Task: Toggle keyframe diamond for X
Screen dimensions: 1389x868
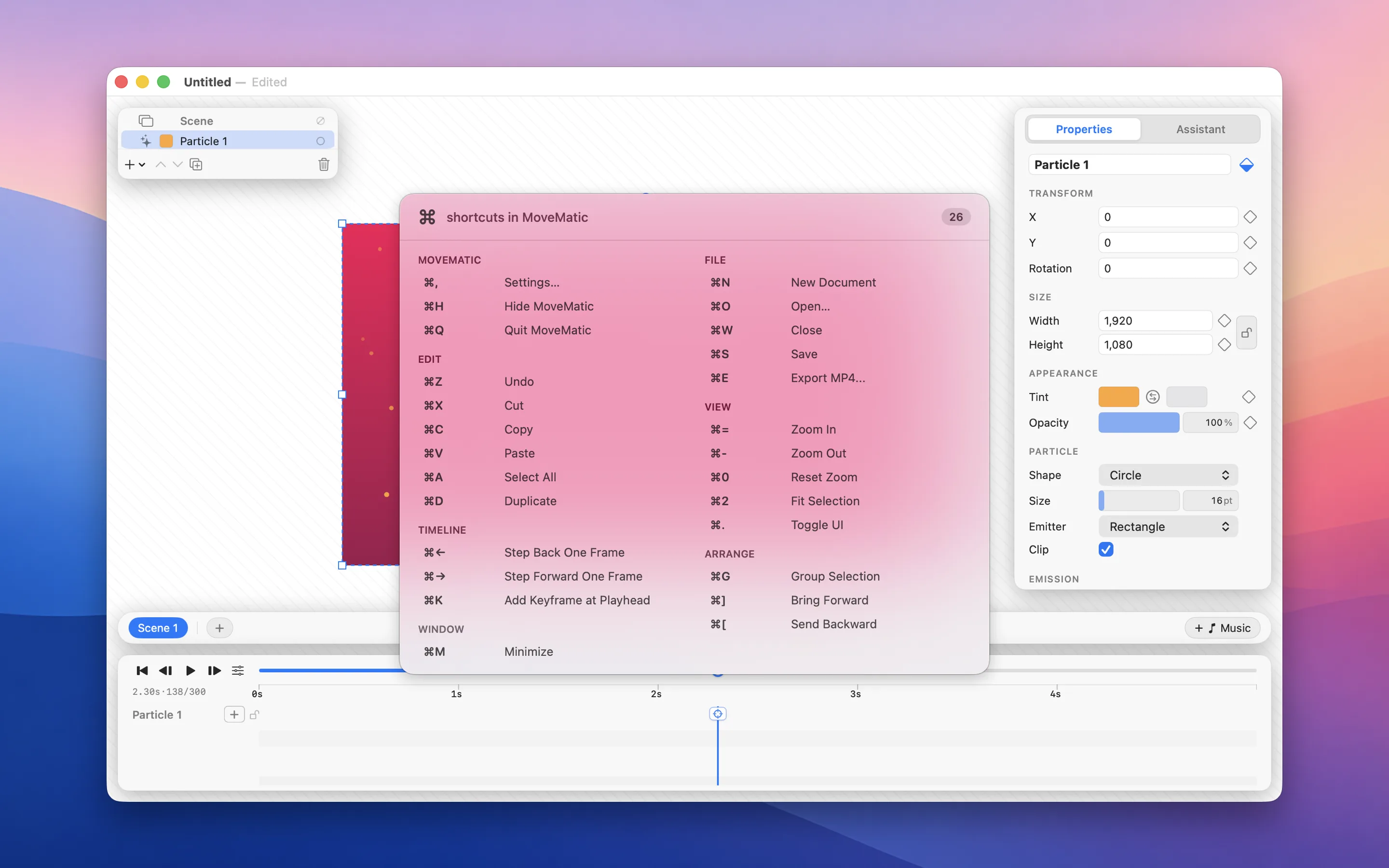Action: coord(1250,217)
